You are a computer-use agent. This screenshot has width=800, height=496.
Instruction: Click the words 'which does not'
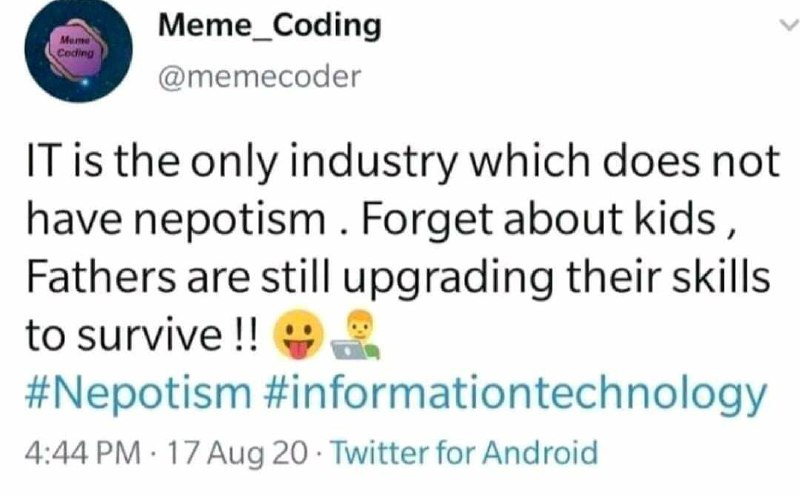625,161
